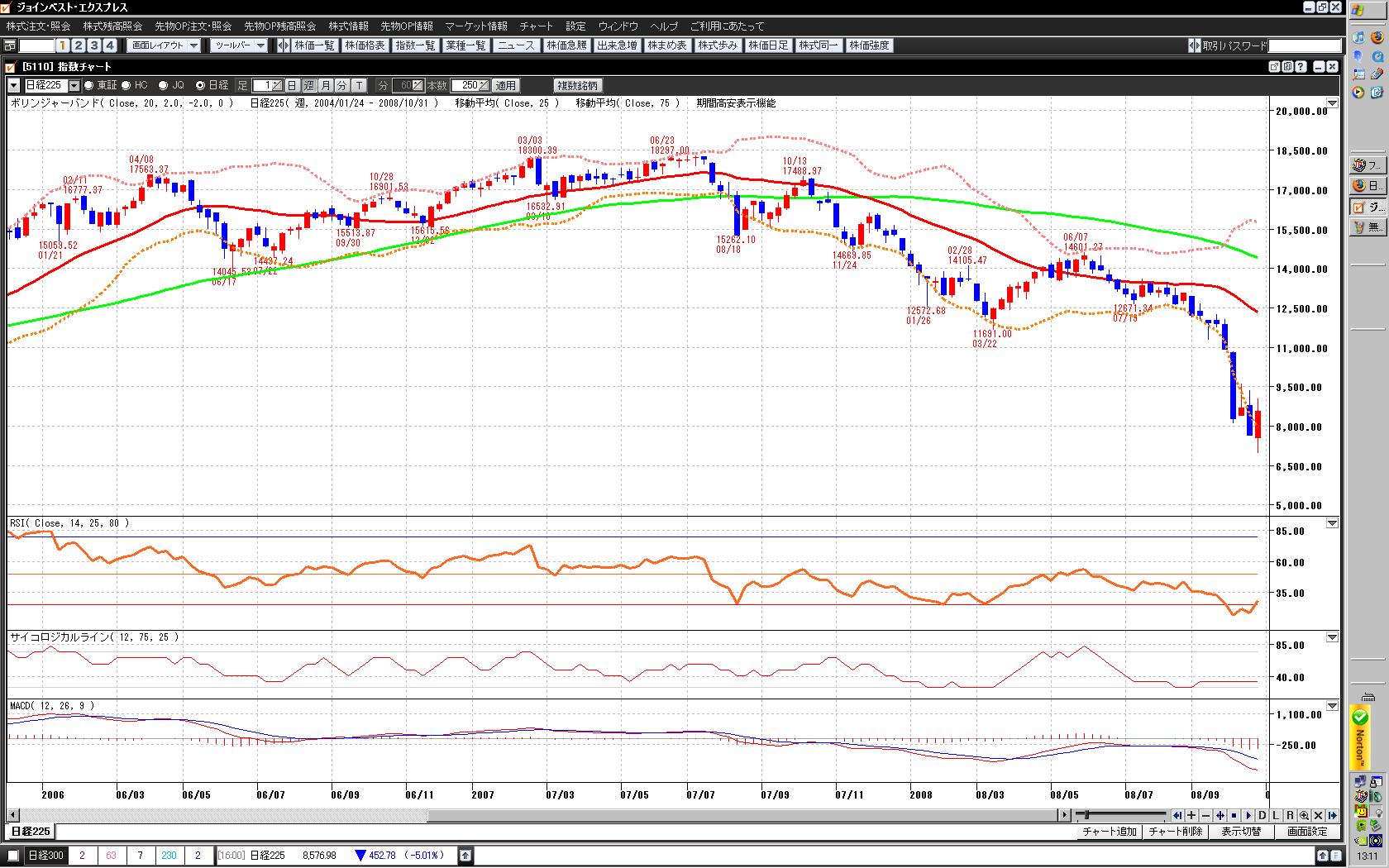The height and width of the screenshot is (868, 1389).
Task: Open the ツールバー dropdown
Action: (x=238, y=45)
